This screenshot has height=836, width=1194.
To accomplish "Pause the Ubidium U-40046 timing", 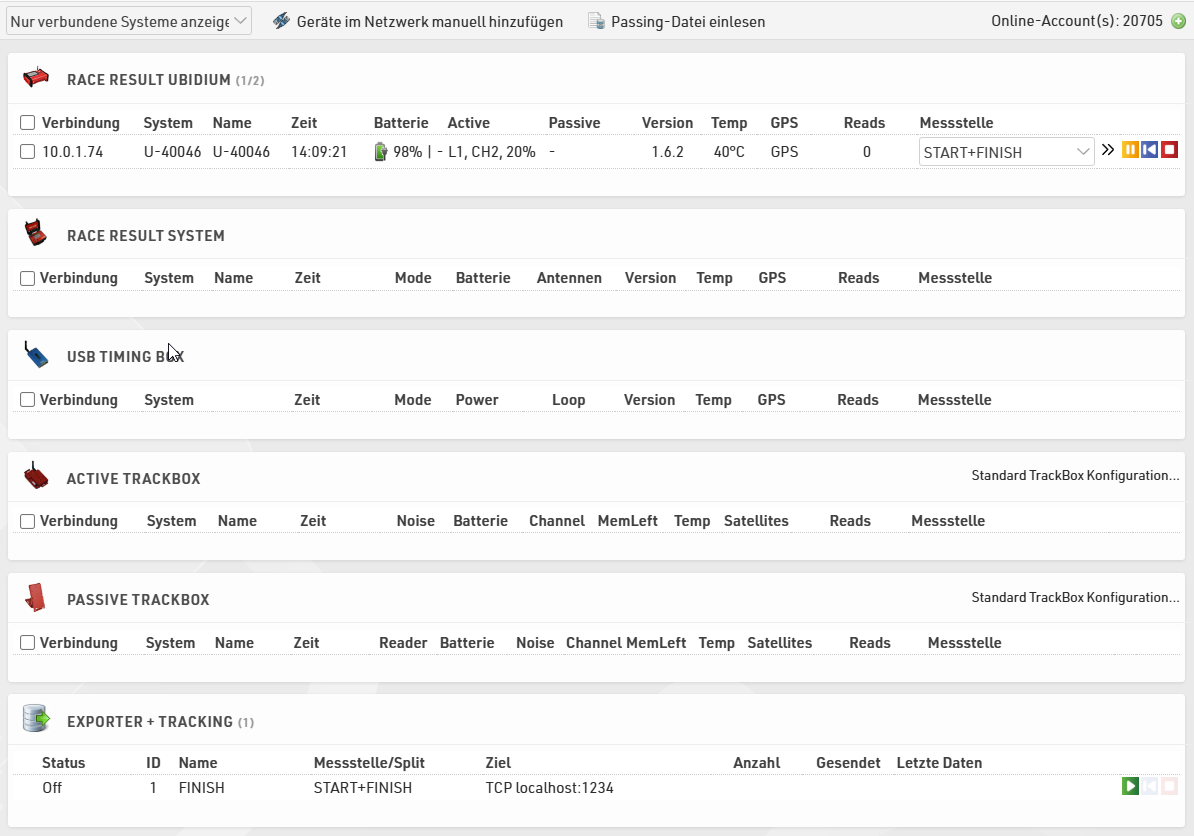I will click(x=1130, y=150).
